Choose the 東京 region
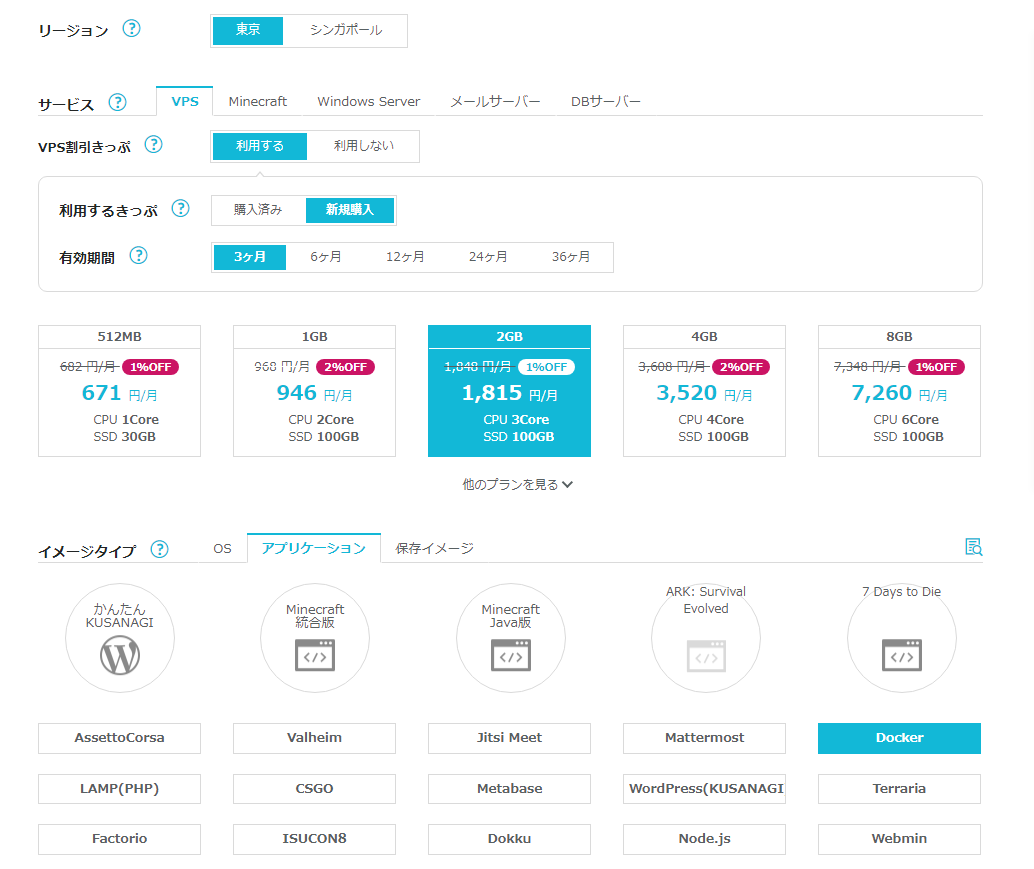Viewport: 1034px width, 869px height. click(248, 30)
